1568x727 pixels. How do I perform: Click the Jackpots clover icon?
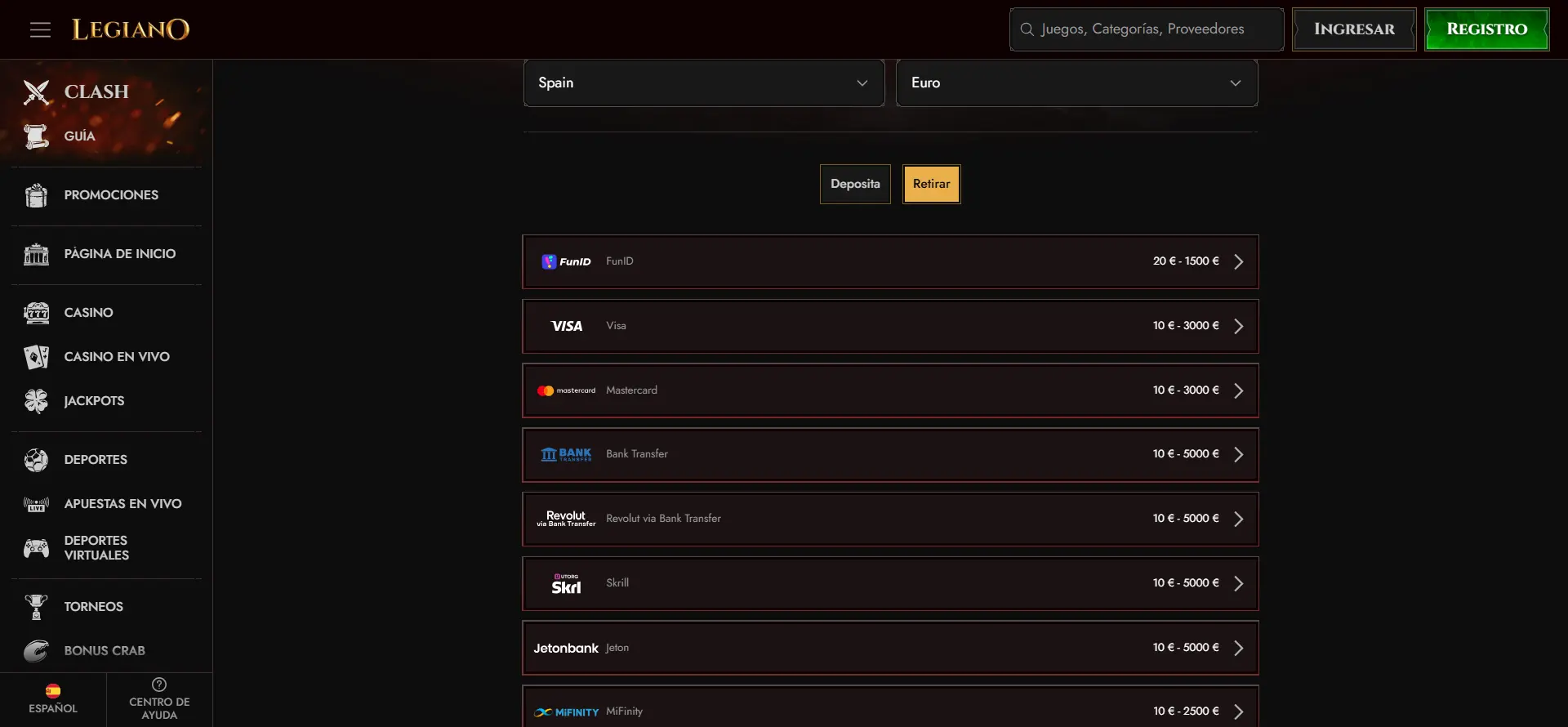tap(37, 401)
